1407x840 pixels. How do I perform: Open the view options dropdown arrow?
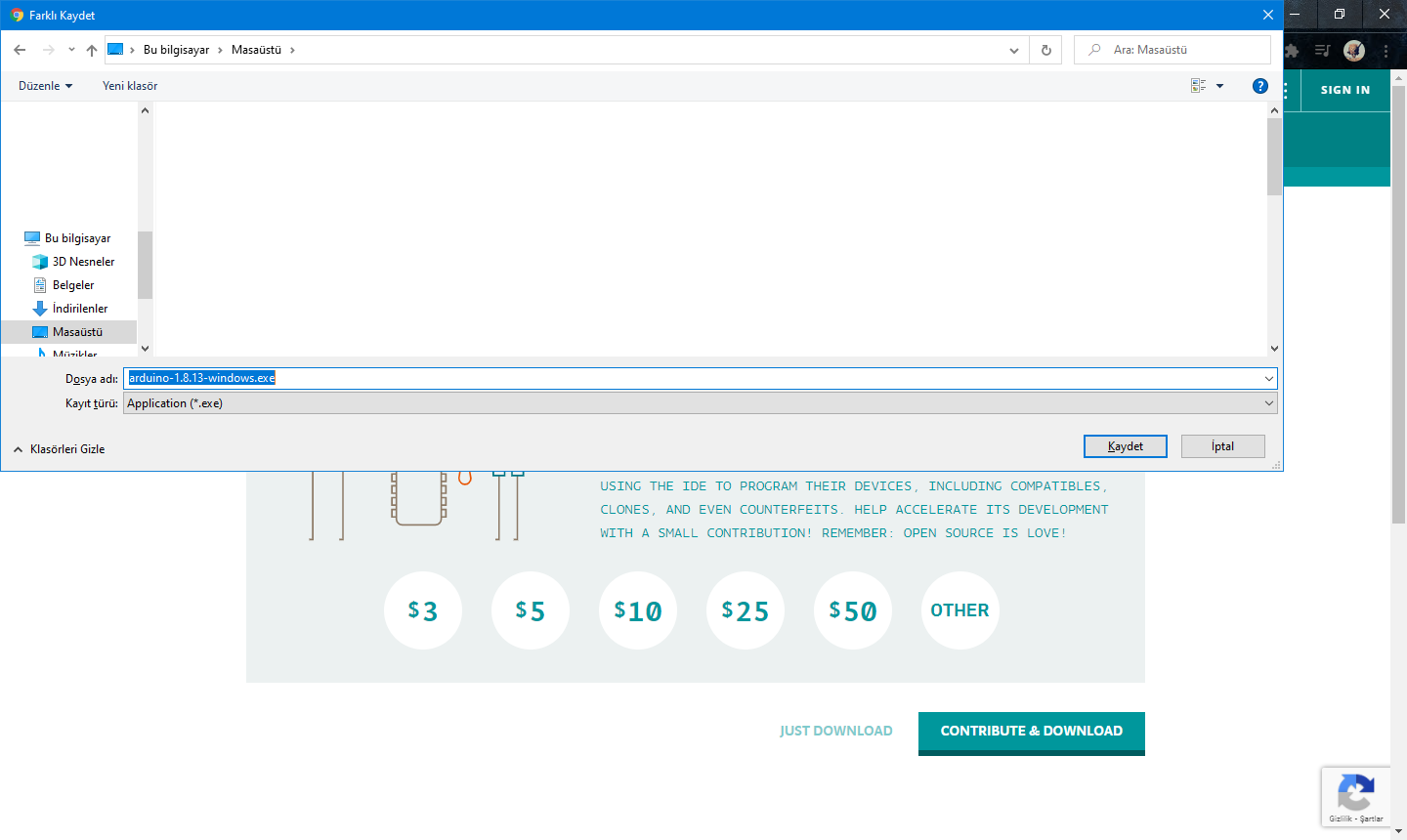(x=1219, y=86)
